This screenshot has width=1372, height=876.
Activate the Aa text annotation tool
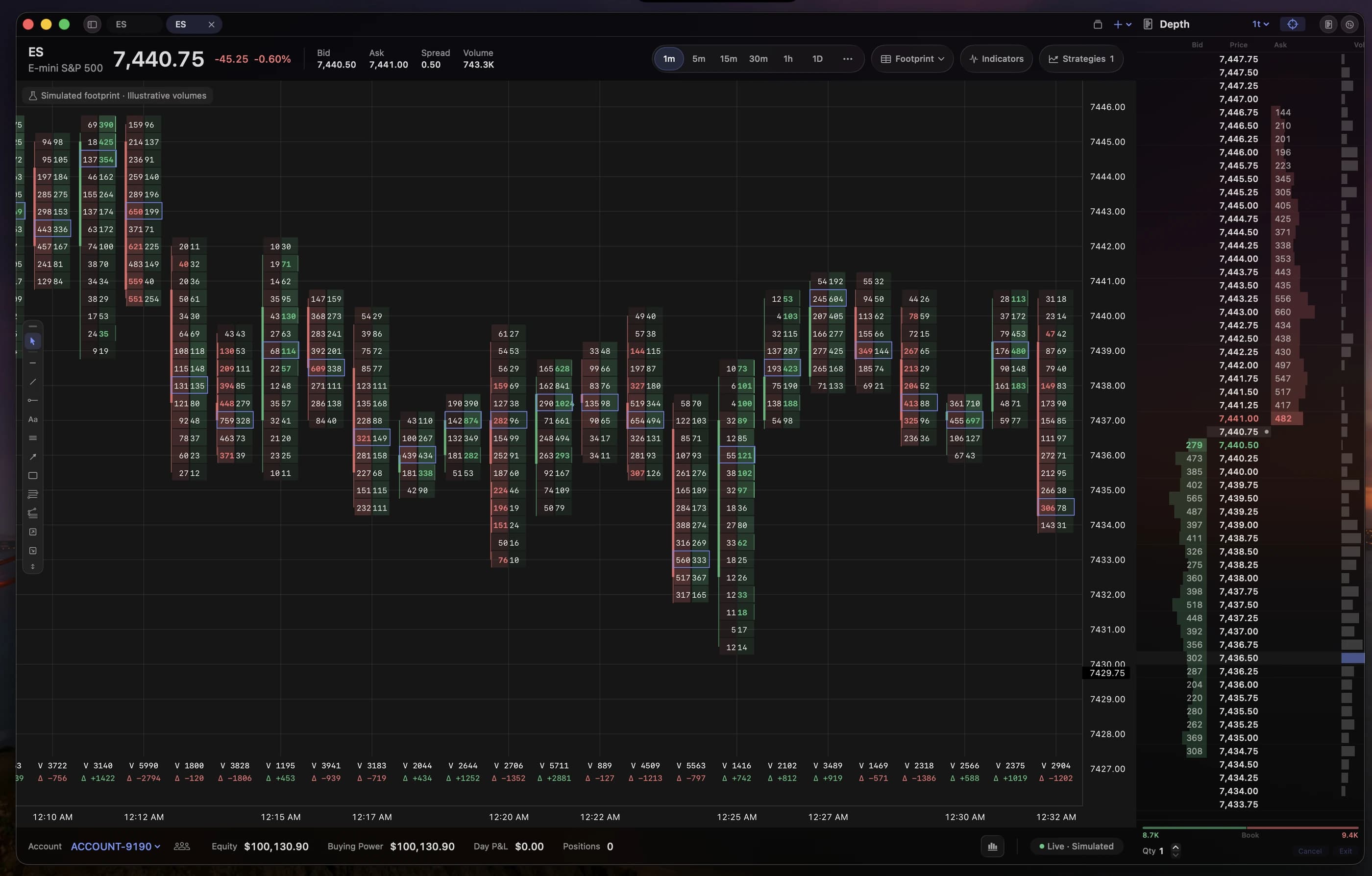pos(32,419)
